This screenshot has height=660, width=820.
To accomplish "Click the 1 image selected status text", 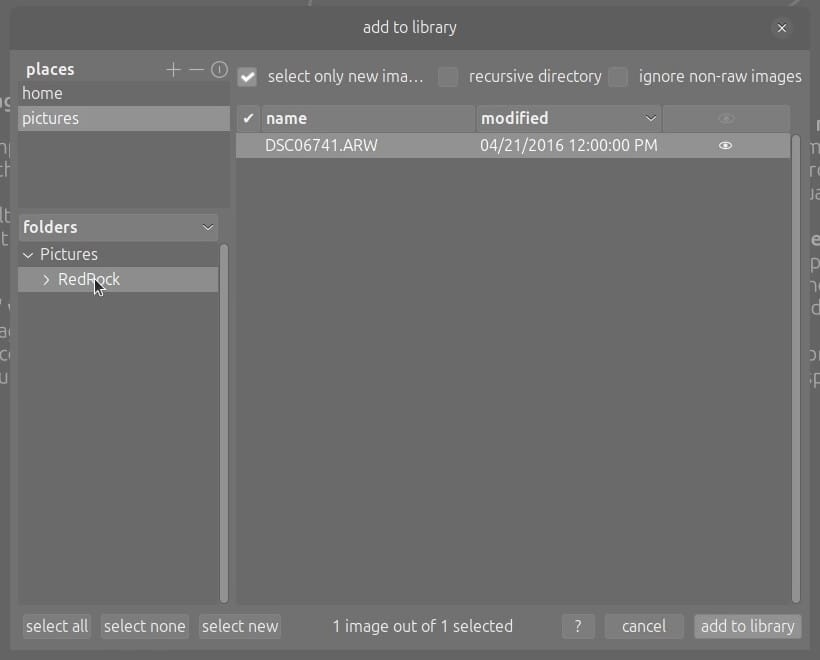I will [x=423, y=626].
